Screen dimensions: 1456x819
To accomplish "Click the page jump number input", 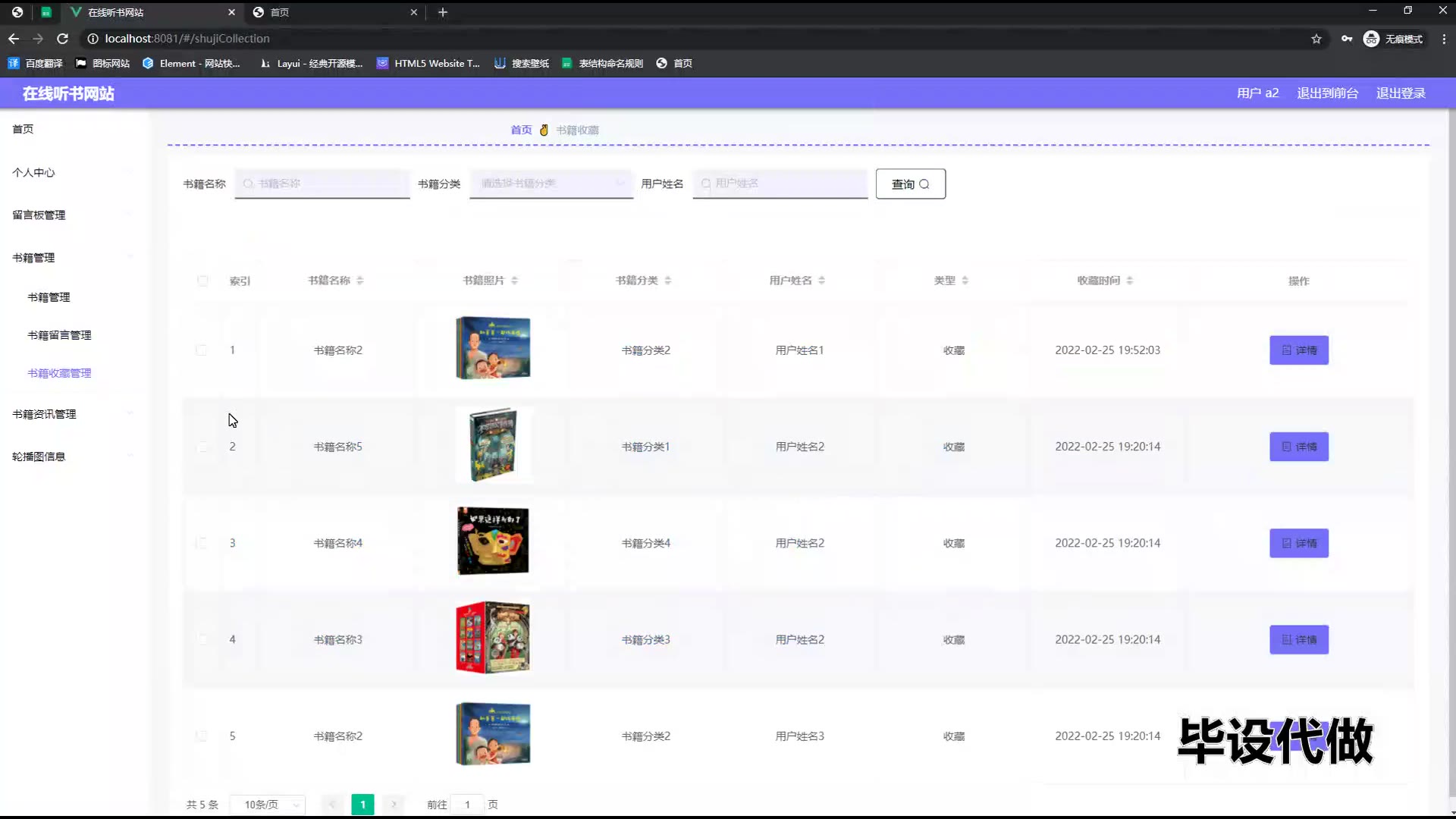I will pyautogui.click(x=467, y=805).
